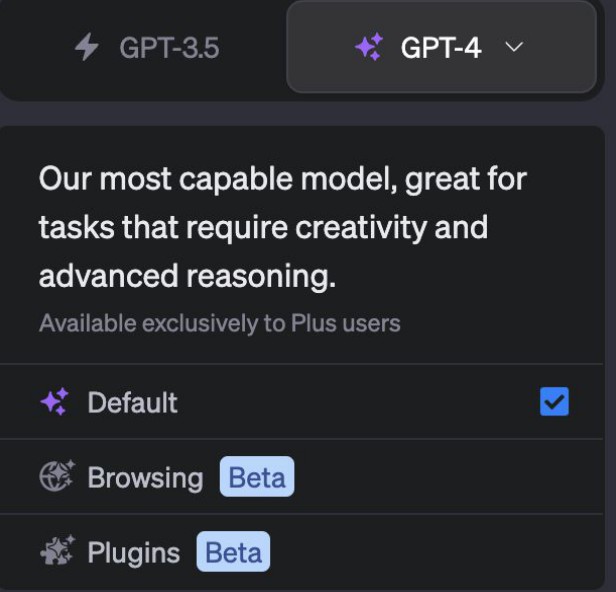Click the "advanced reasoning." line of text

[x=187, y=276]
